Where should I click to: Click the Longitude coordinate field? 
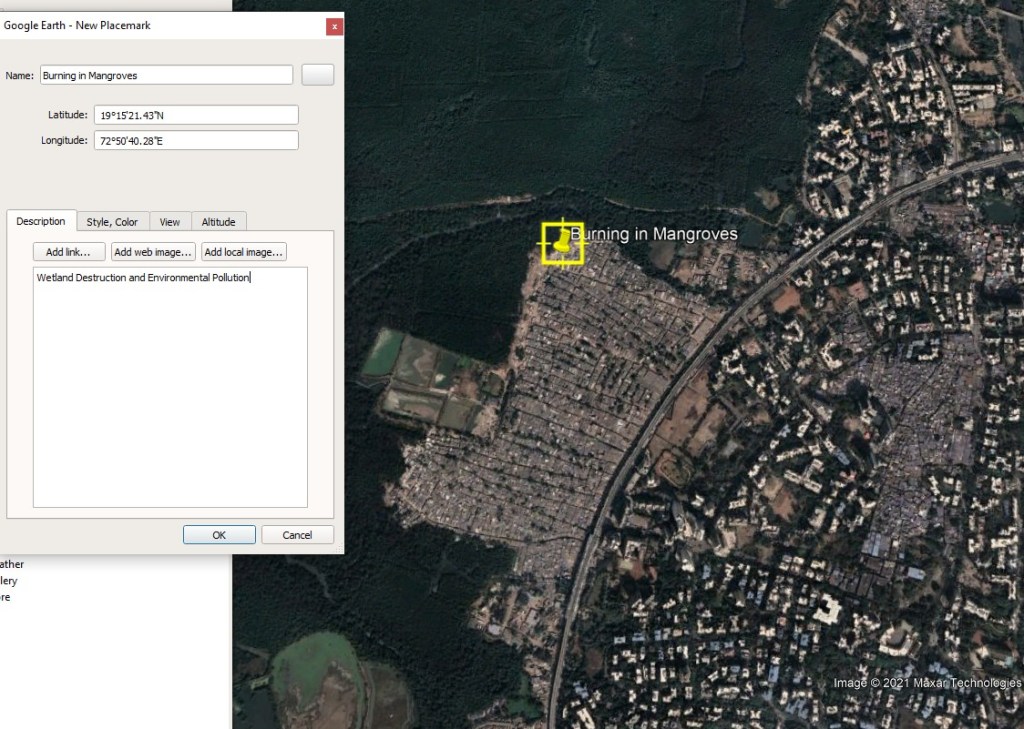coord(196,141)
